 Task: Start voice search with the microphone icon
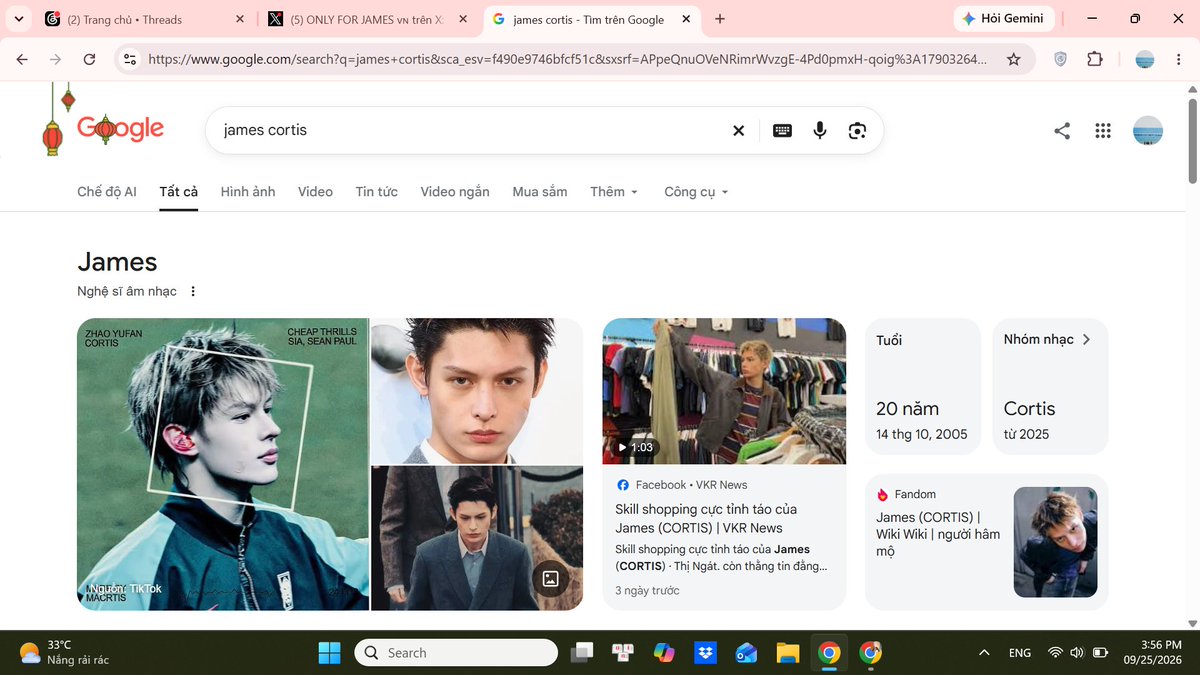point(820,130)
